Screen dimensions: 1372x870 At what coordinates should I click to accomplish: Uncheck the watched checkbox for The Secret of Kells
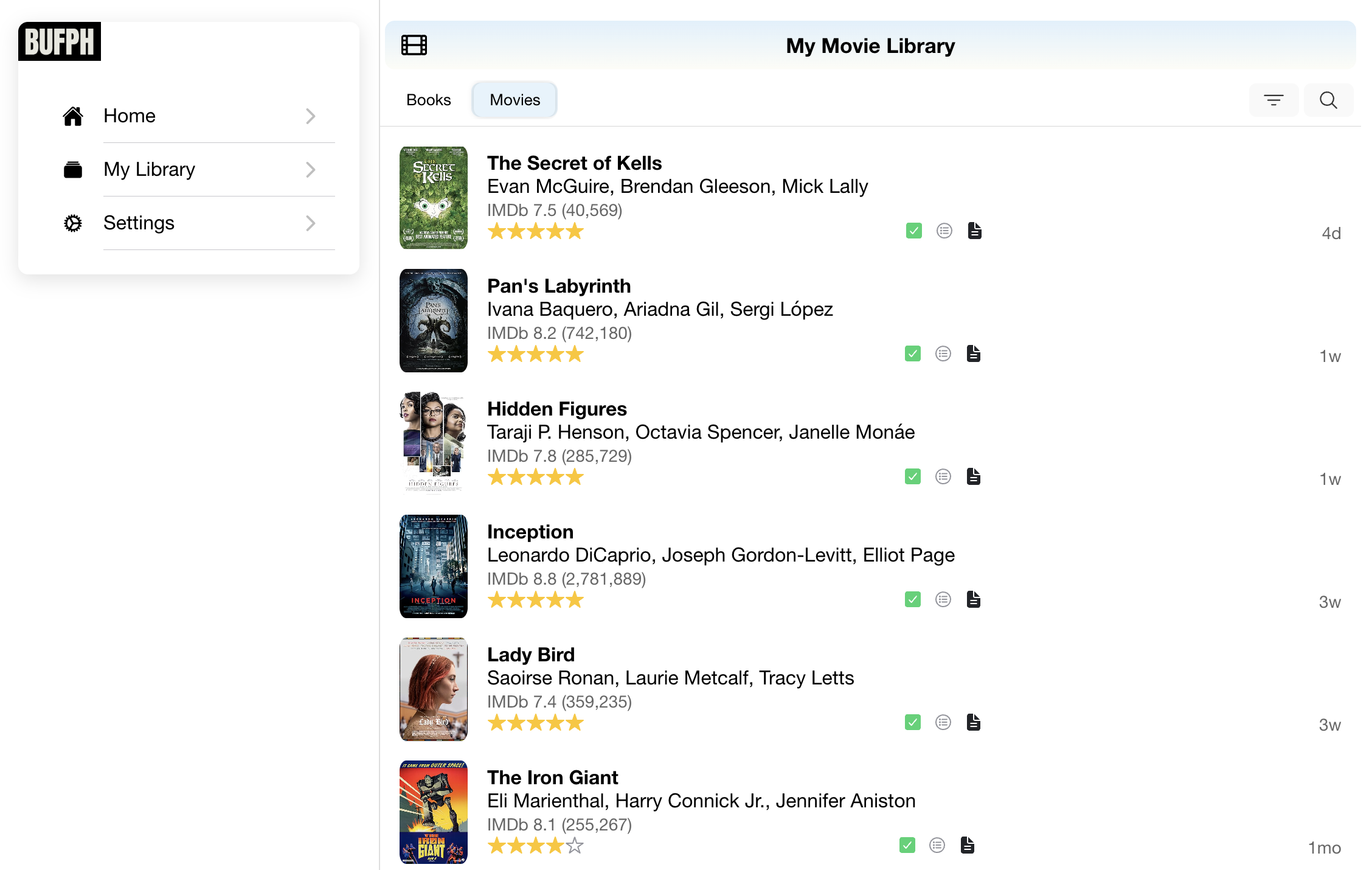[913, 231]
